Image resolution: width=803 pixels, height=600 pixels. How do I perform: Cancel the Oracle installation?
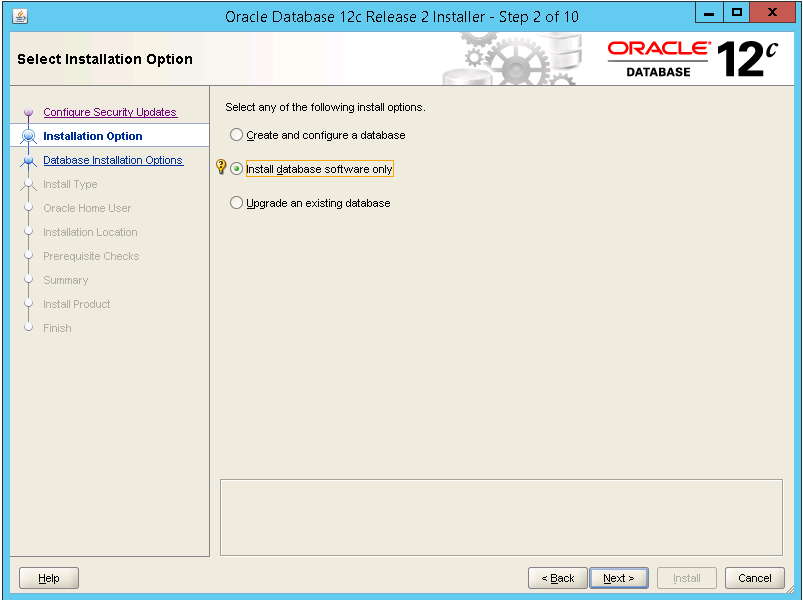pyautogui.click(x=754, y=578)
